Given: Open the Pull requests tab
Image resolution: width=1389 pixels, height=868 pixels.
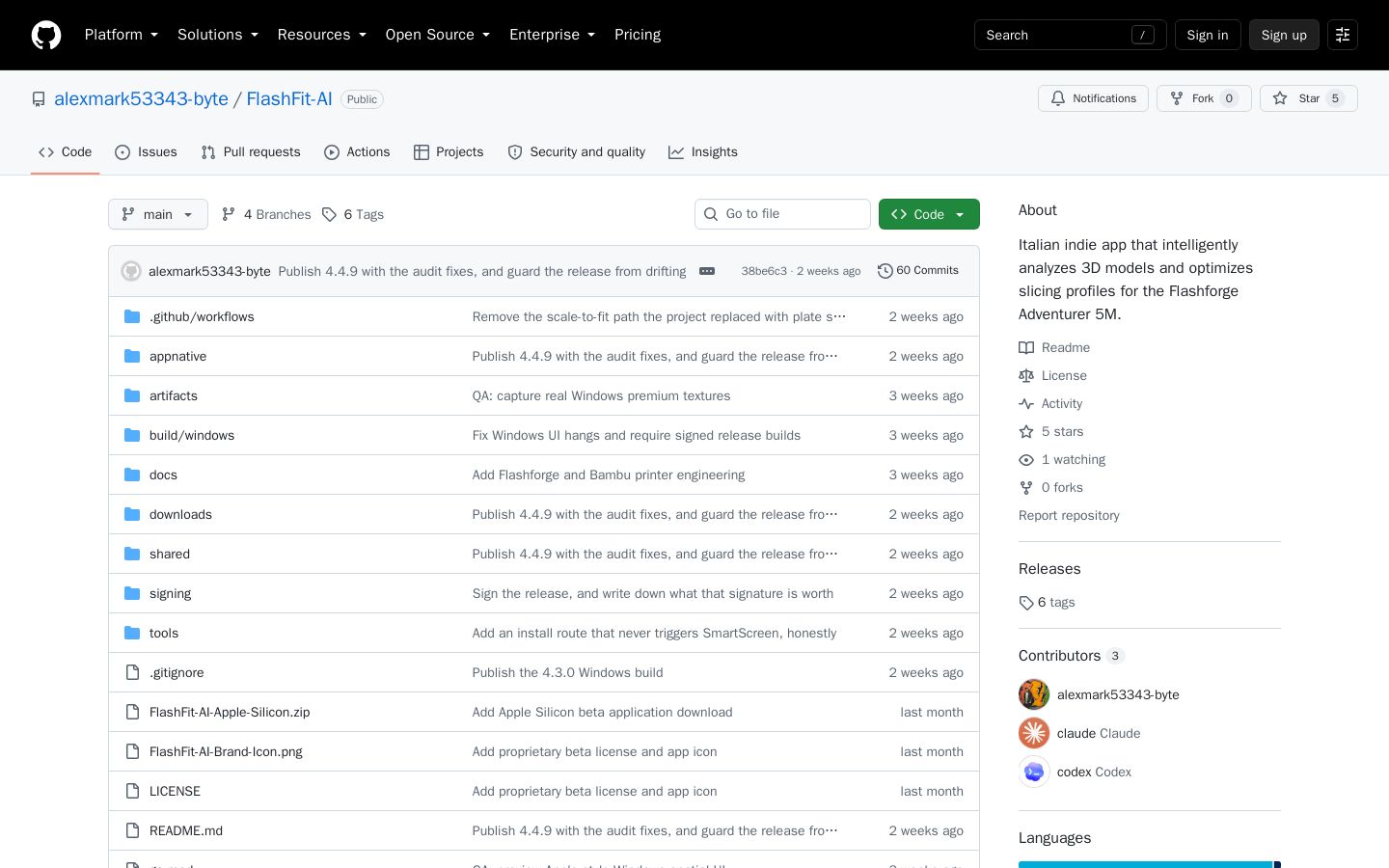Looking at the screenshot, I should coord(251,152).
